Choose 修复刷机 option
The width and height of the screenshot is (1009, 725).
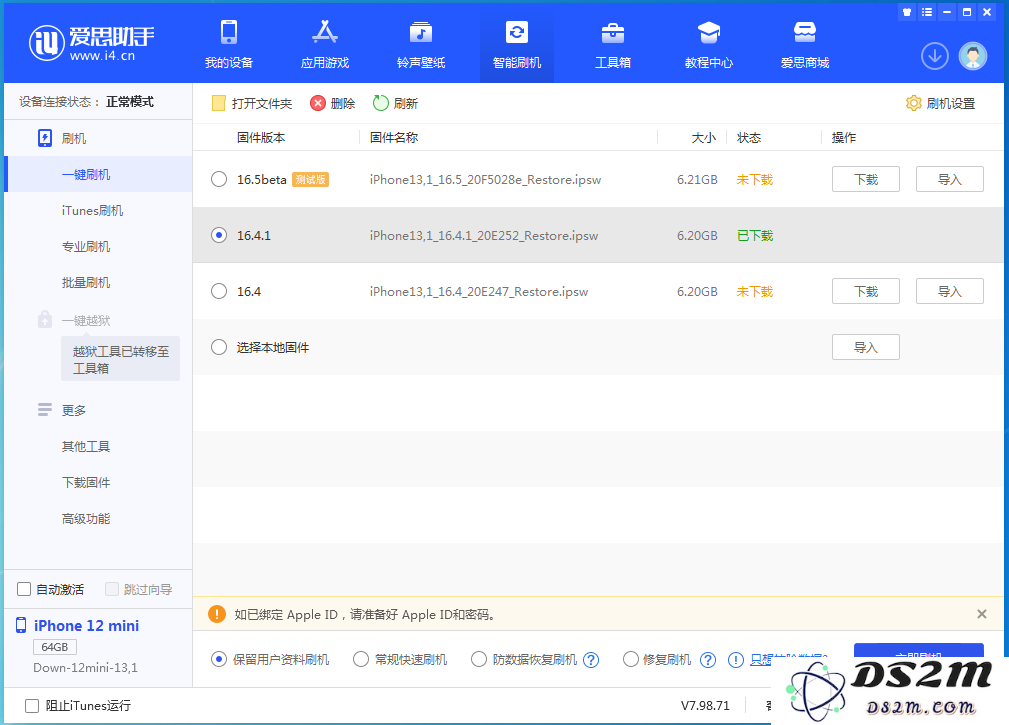click(x=631, y=659)
